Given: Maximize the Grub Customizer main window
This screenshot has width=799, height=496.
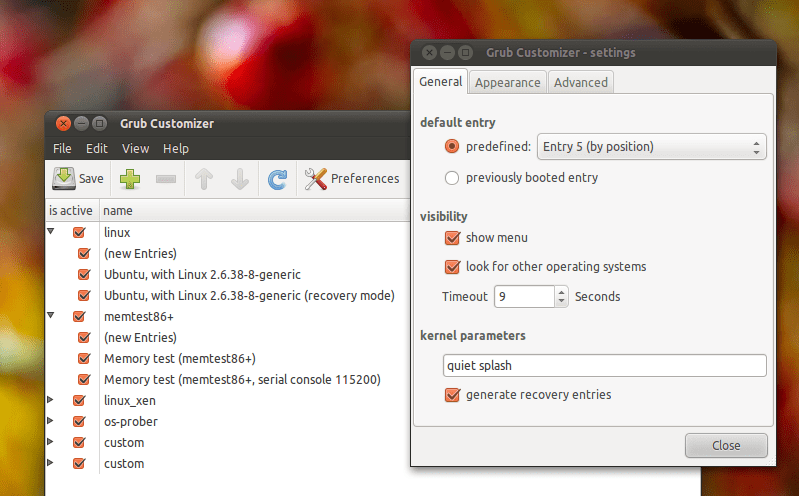Looking at the screenshot, I should pos(100,123).
